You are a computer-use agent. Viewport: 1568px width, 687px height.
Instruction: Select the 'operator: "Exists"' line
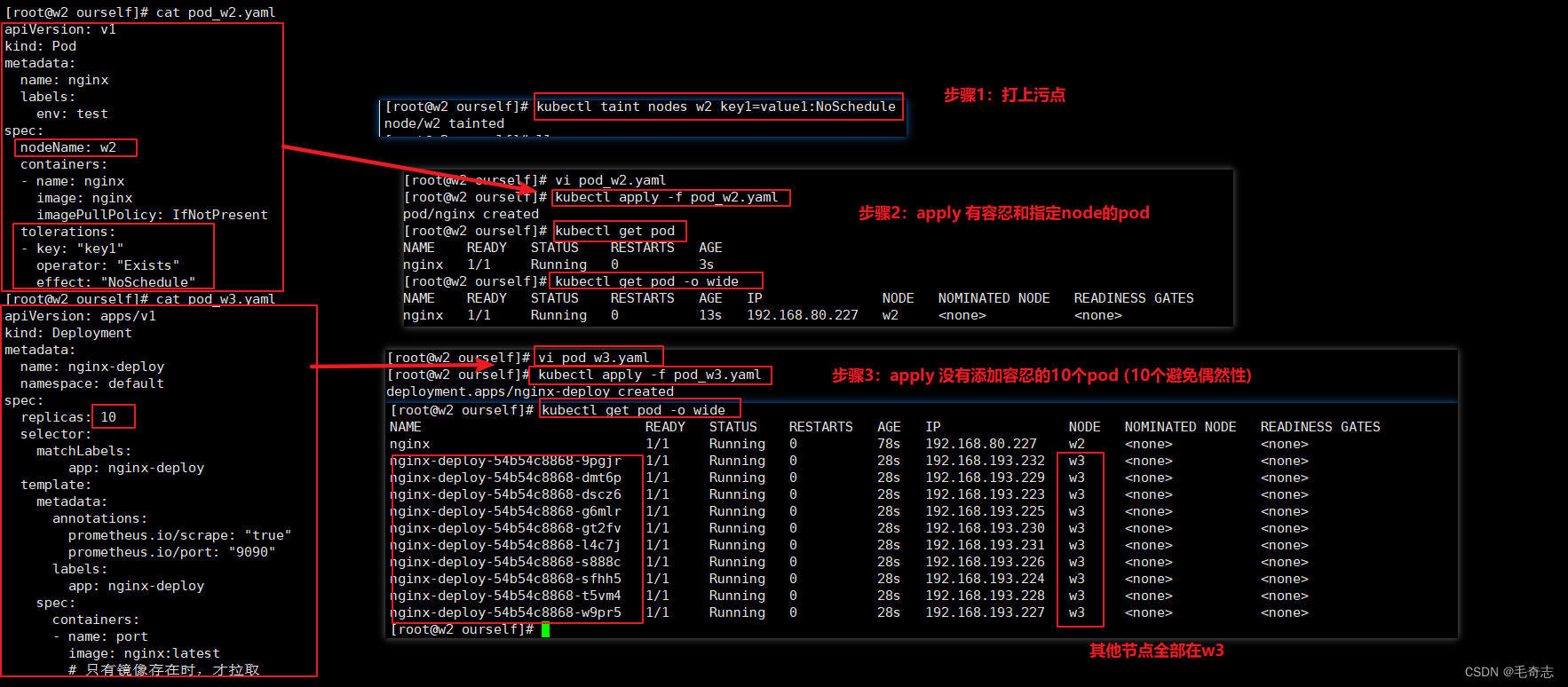pos(108,265)
